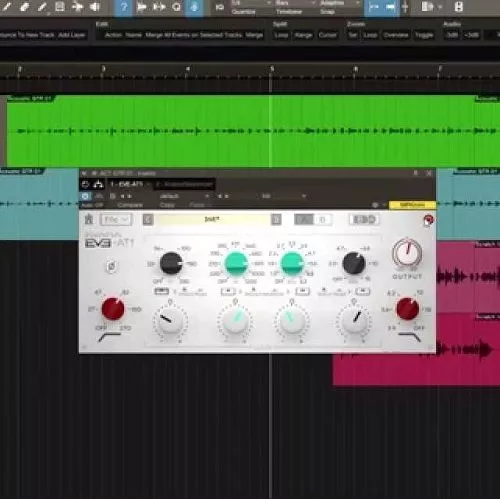
Task: Click the OUTPUT knob
Action: [x=407, y=252]
